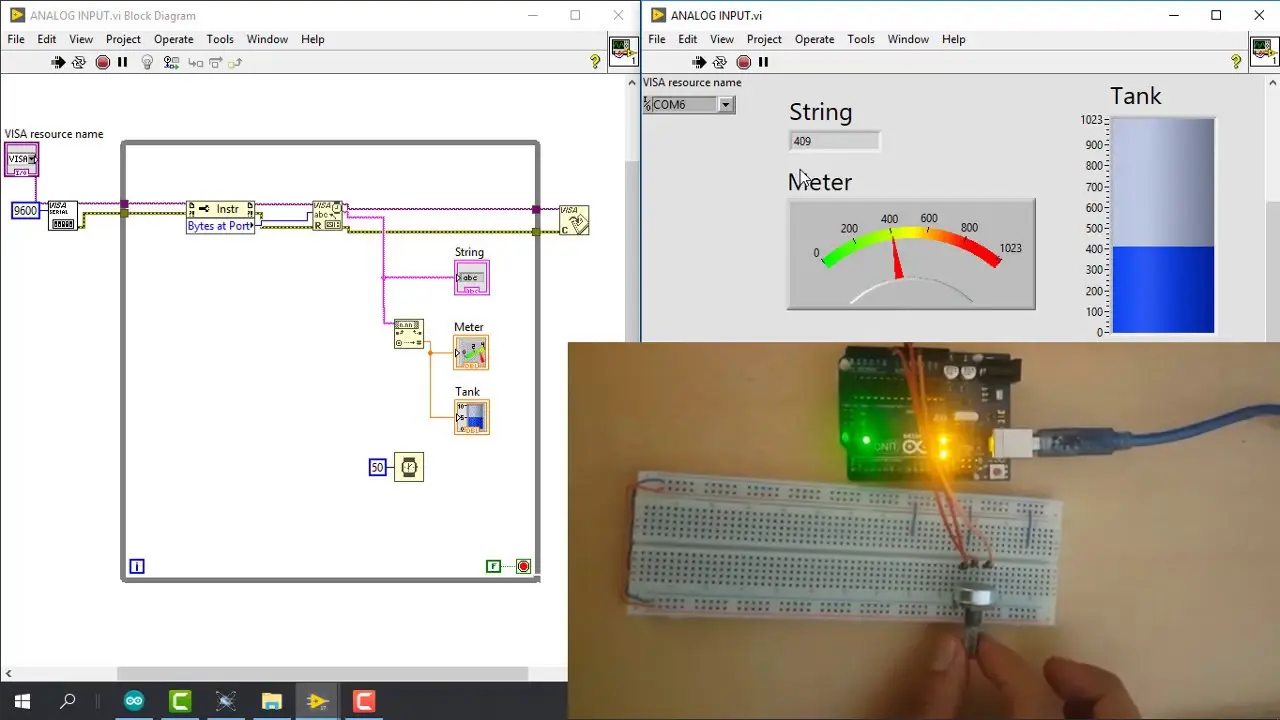This screenshot has width=1280, height=720.
Task: Select the String indicator terminal
Action: [472, 278]
